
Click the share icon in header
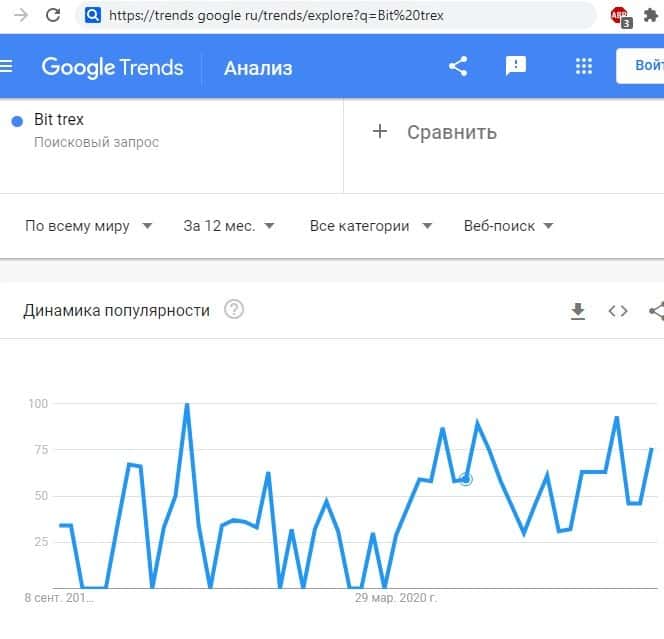coord(458,67)
